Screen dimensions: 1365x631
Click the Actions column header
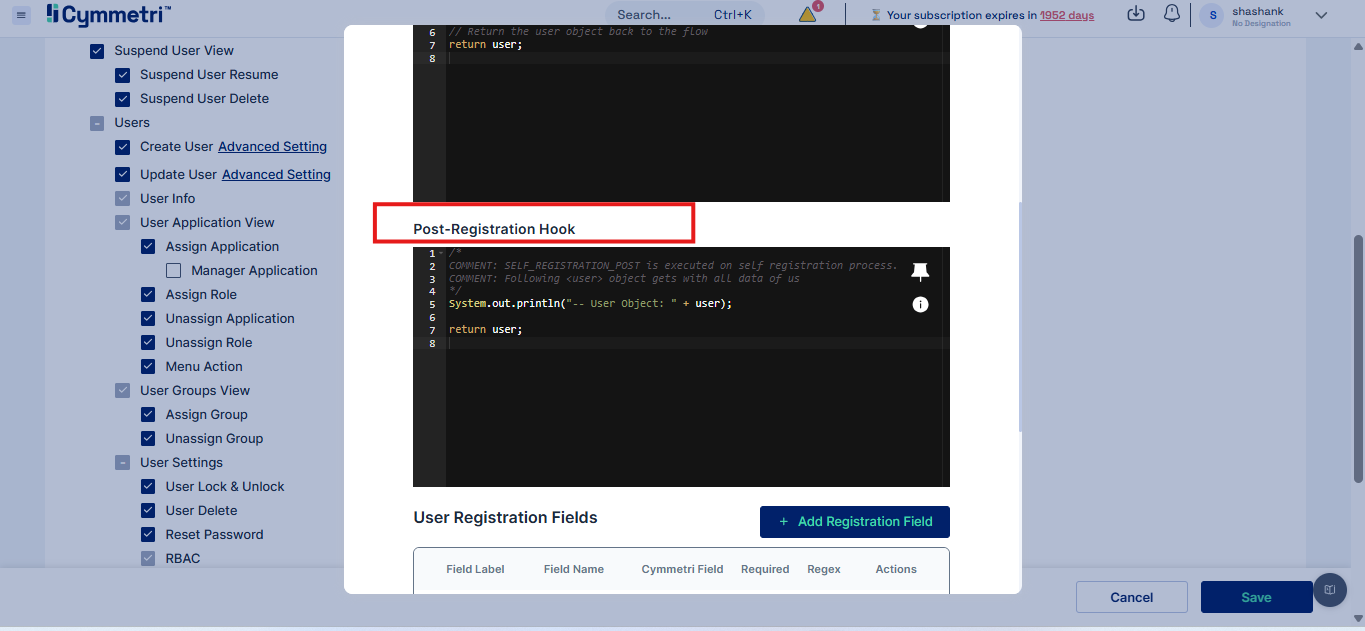tap(896, 569)
